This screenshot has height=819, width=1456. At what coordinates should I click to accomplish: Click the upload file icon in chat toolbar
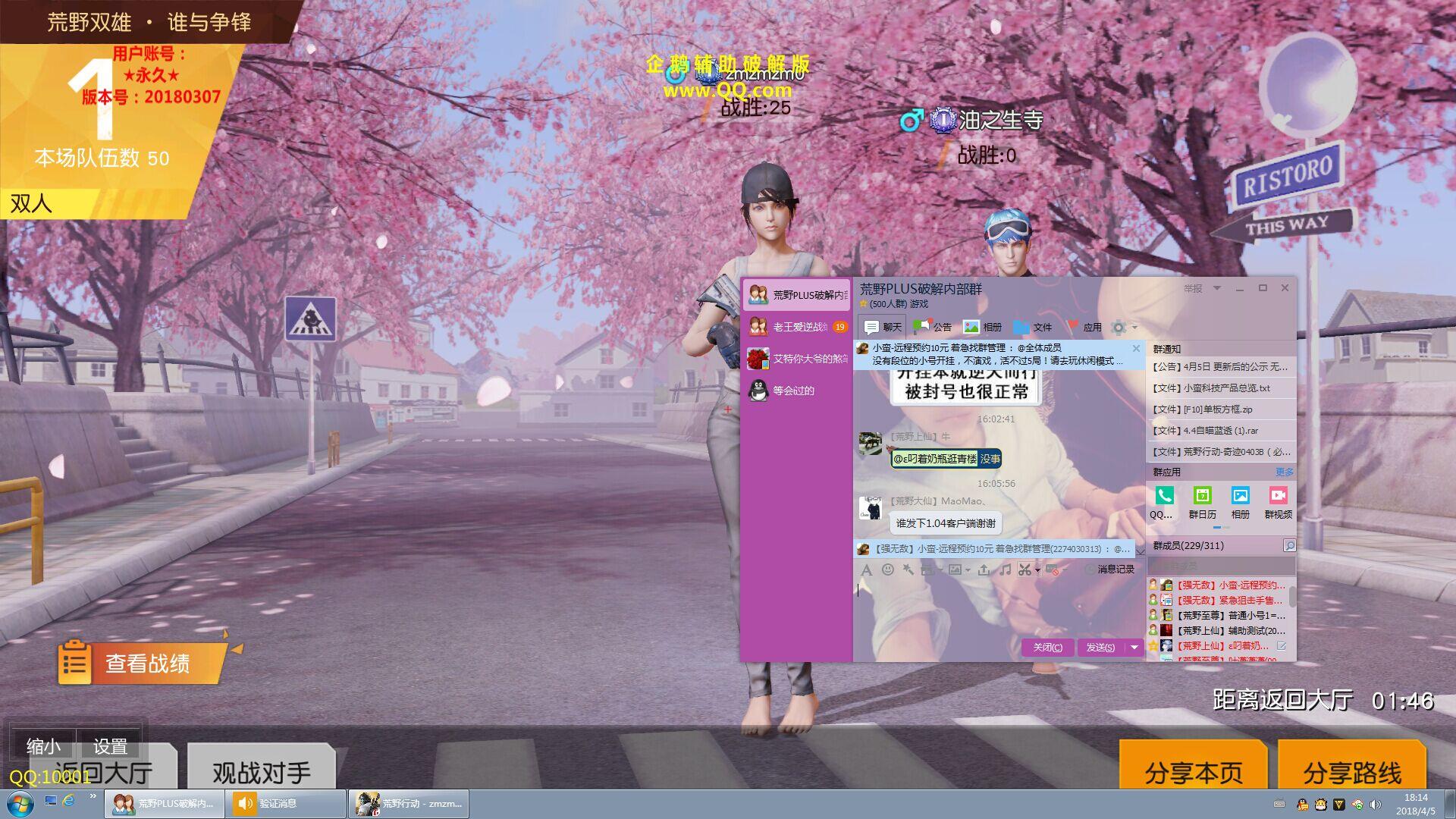pyautogui.click(x=984, y=570)
